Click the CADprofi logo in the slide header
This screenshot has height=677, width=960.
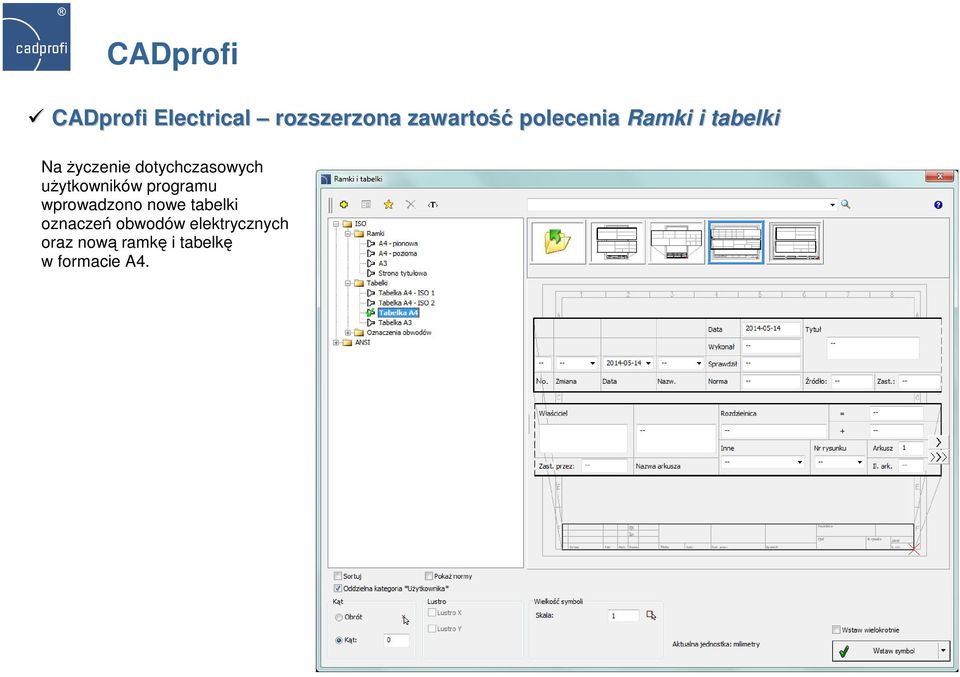37,37
